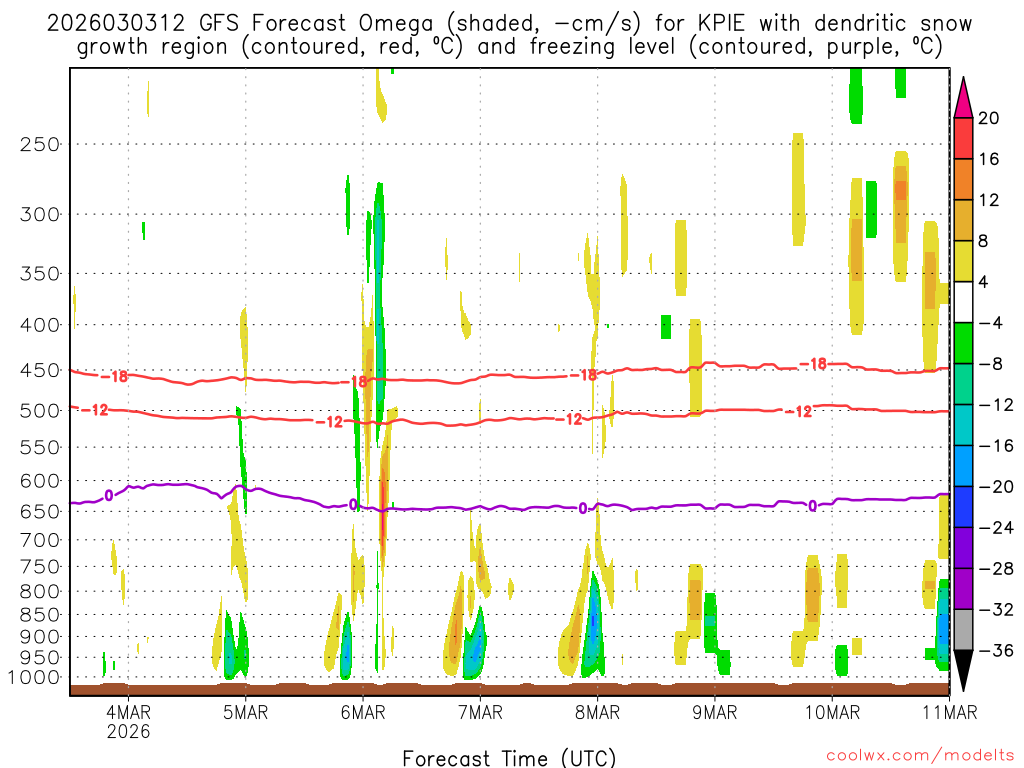Image resolution: width=1024 pixels, height=768 pixels.
Task: Click the 11MAR label at the axis end
Action: 948,712
